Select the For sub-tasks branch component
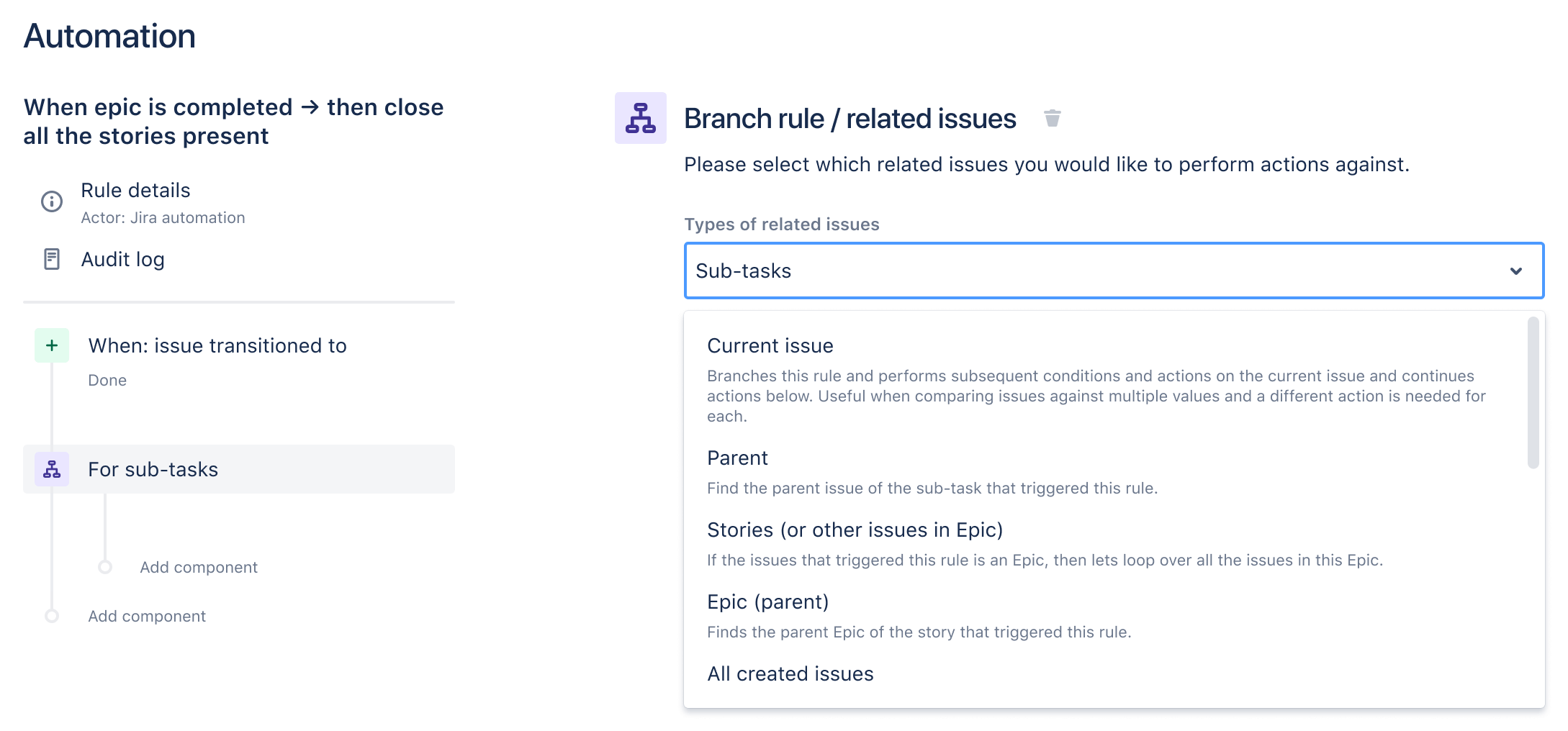Image resolution: width=1568 pixels, height=731 pixels. click(x=153, y=470)
